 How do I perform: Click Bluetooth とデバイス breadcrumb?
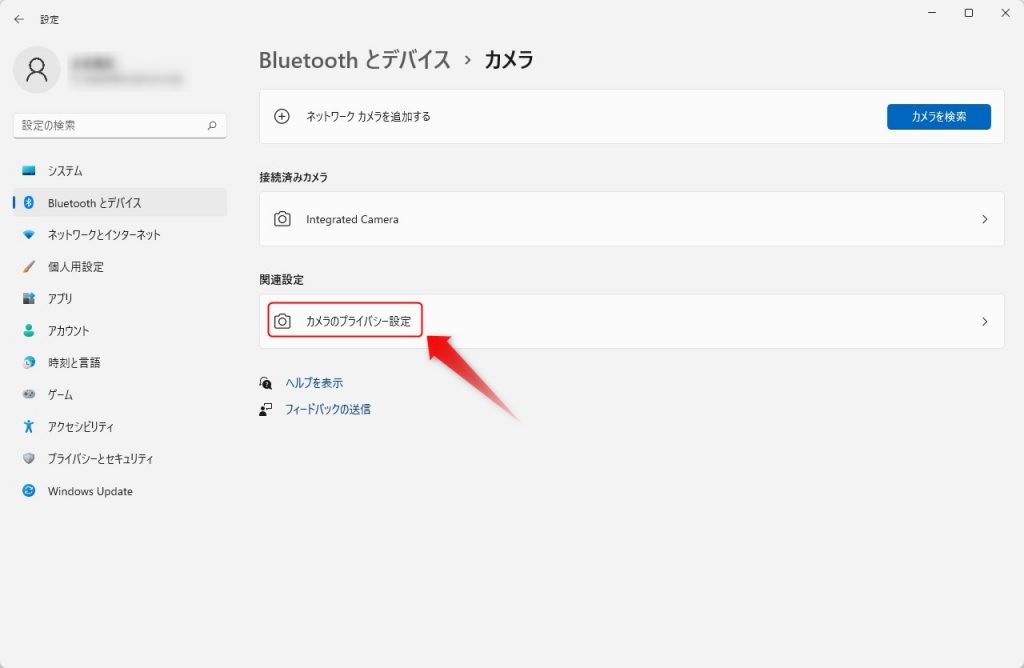pos(355,59)
